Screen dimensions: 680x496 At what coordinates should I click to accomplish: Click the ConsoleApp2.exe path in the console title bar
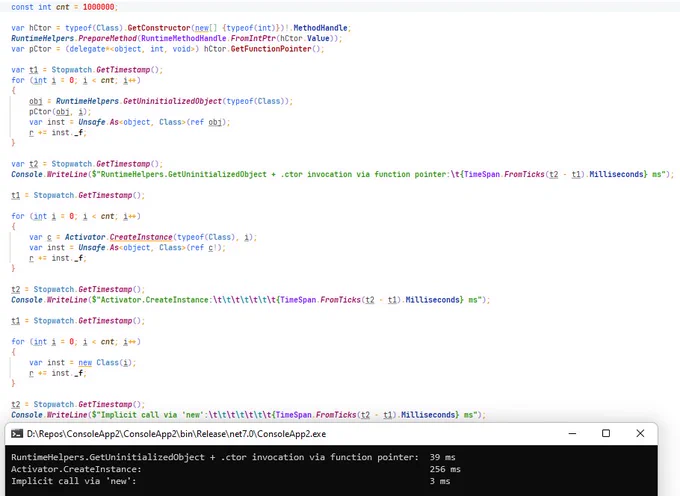pyautogui.click(x=176, y=434)
